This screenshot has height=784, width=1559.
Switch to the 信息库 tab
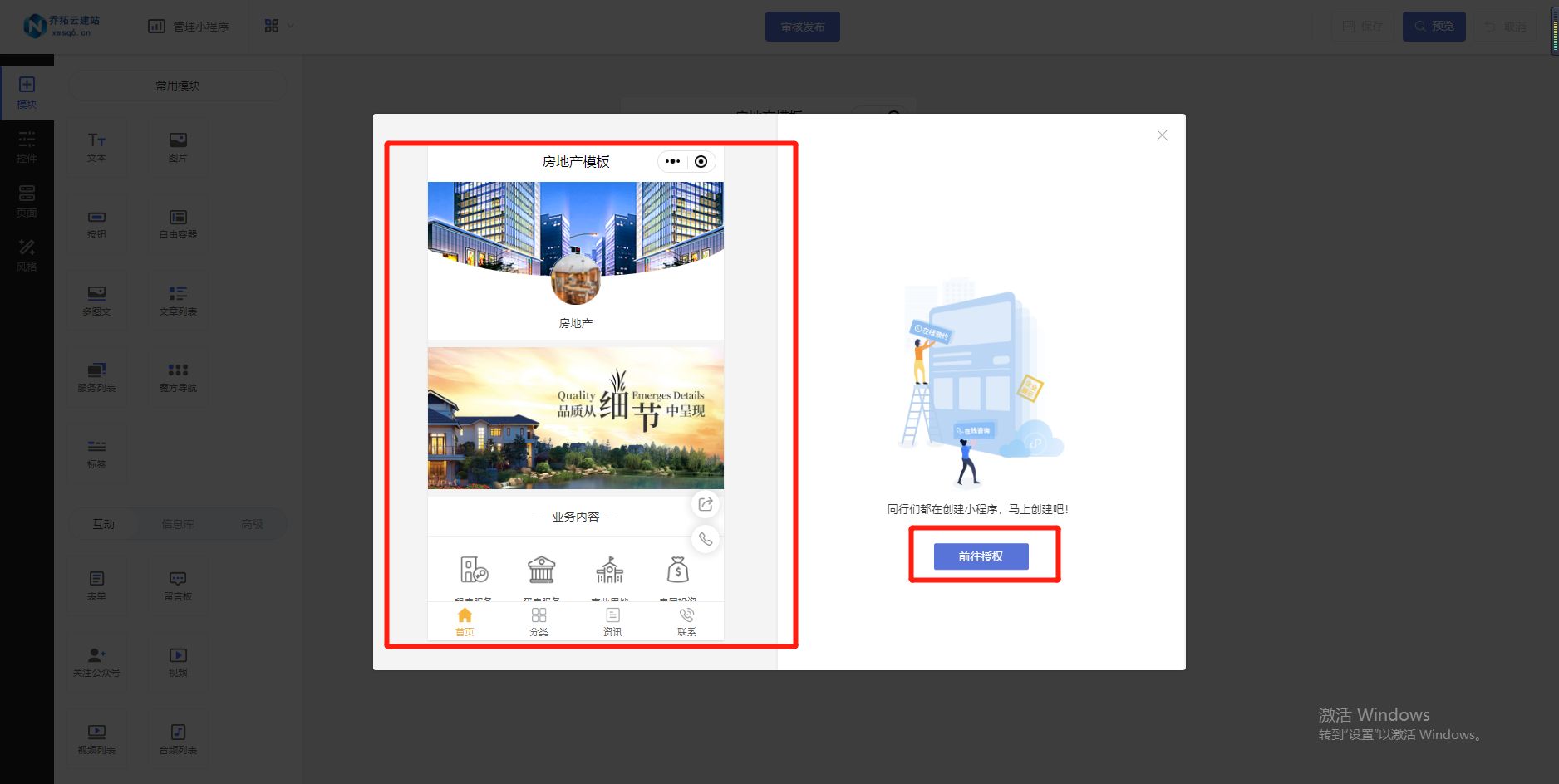[177, 523]
